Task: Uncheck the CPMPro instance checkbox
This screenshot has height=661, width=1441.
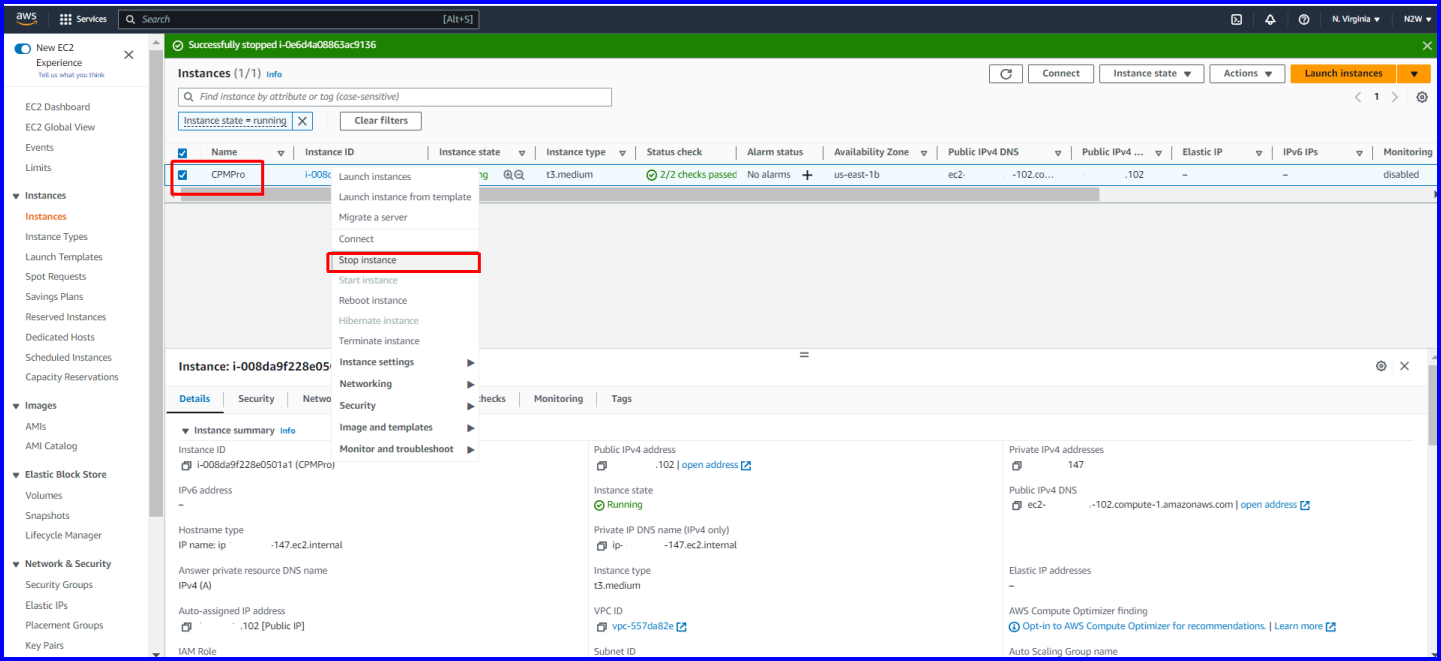Action: point(182,175)
